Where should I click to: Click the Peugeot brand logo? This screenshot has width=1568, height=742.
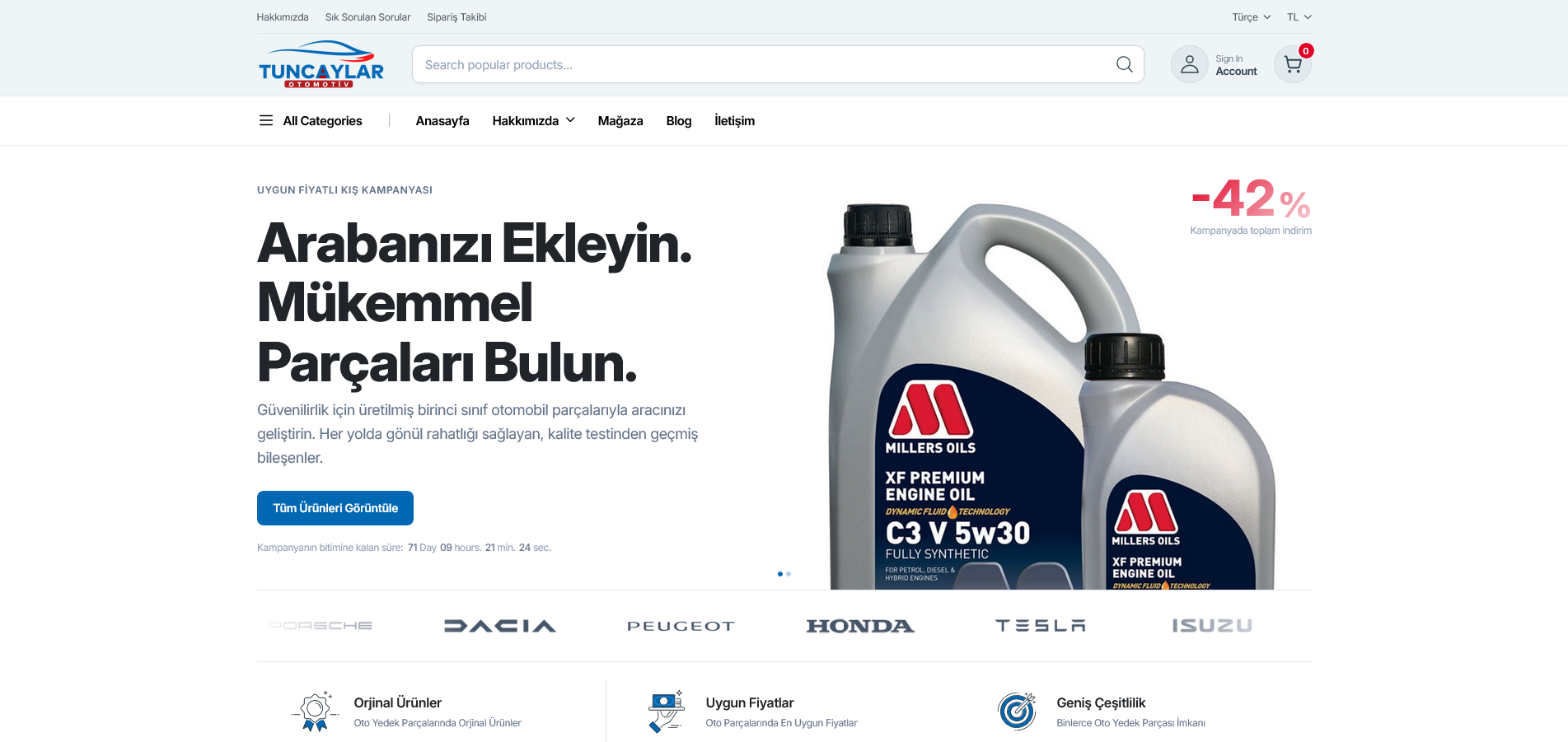point(681,626)
